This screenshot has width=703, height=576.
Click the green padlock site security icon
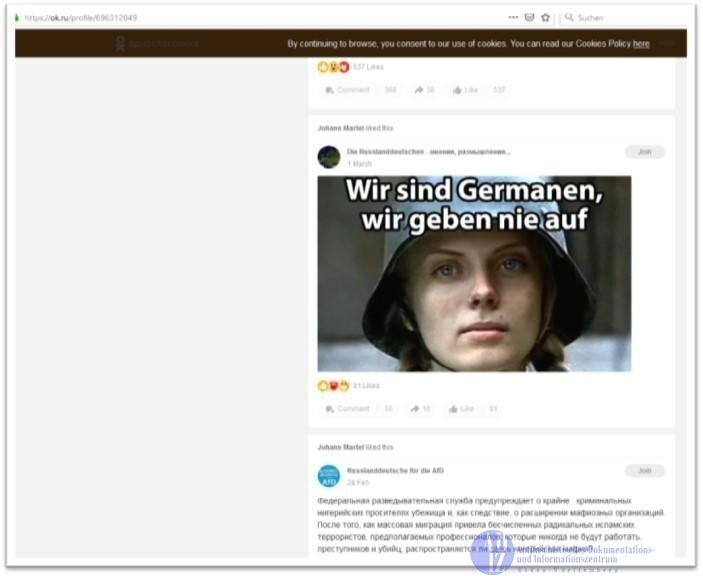tap(17, 17)
